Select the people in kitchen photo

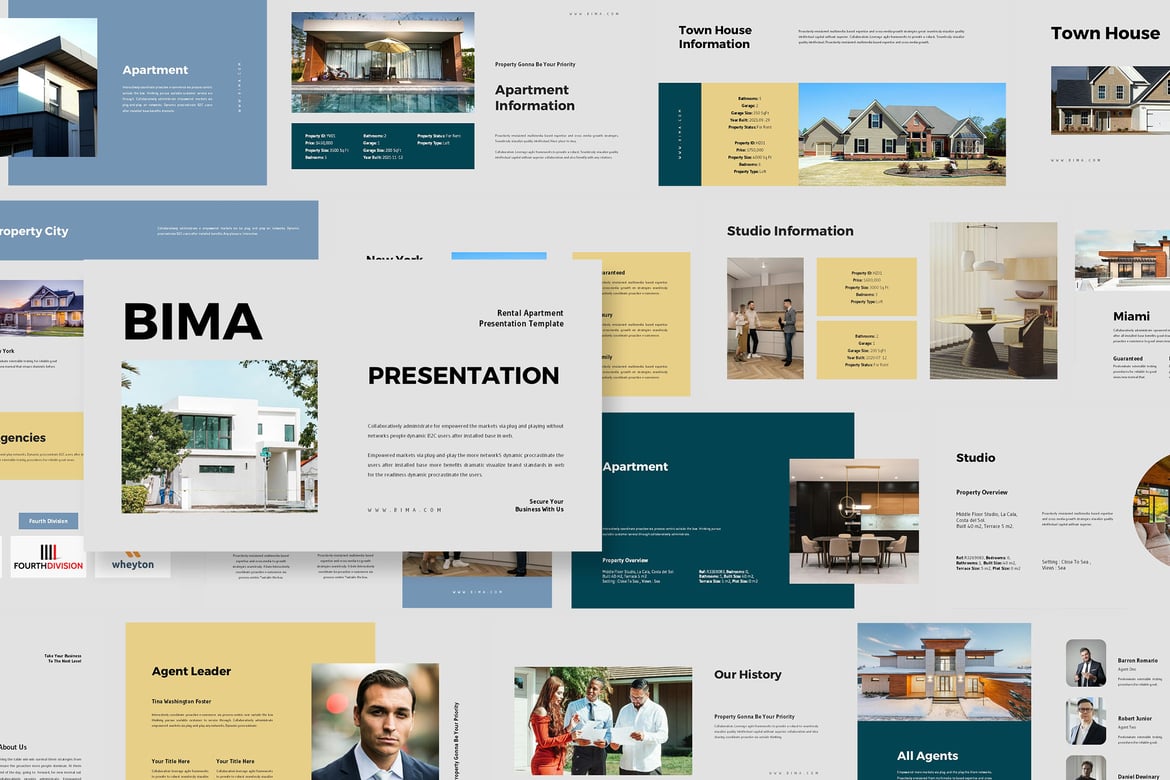[x=765, y=319]
